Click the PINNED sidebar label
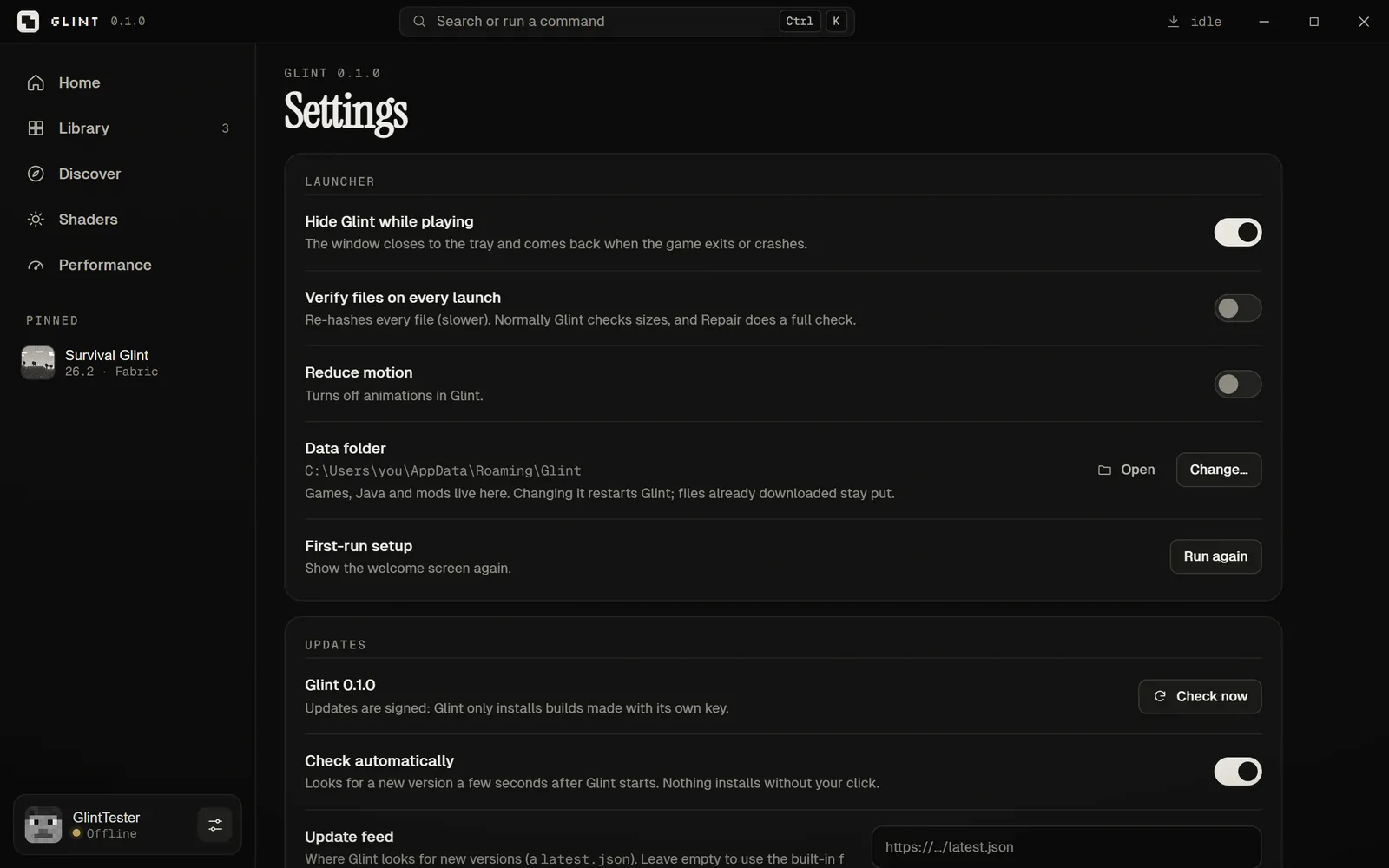The width and height of the screenshot is (1389, 868). pos(52,320)
